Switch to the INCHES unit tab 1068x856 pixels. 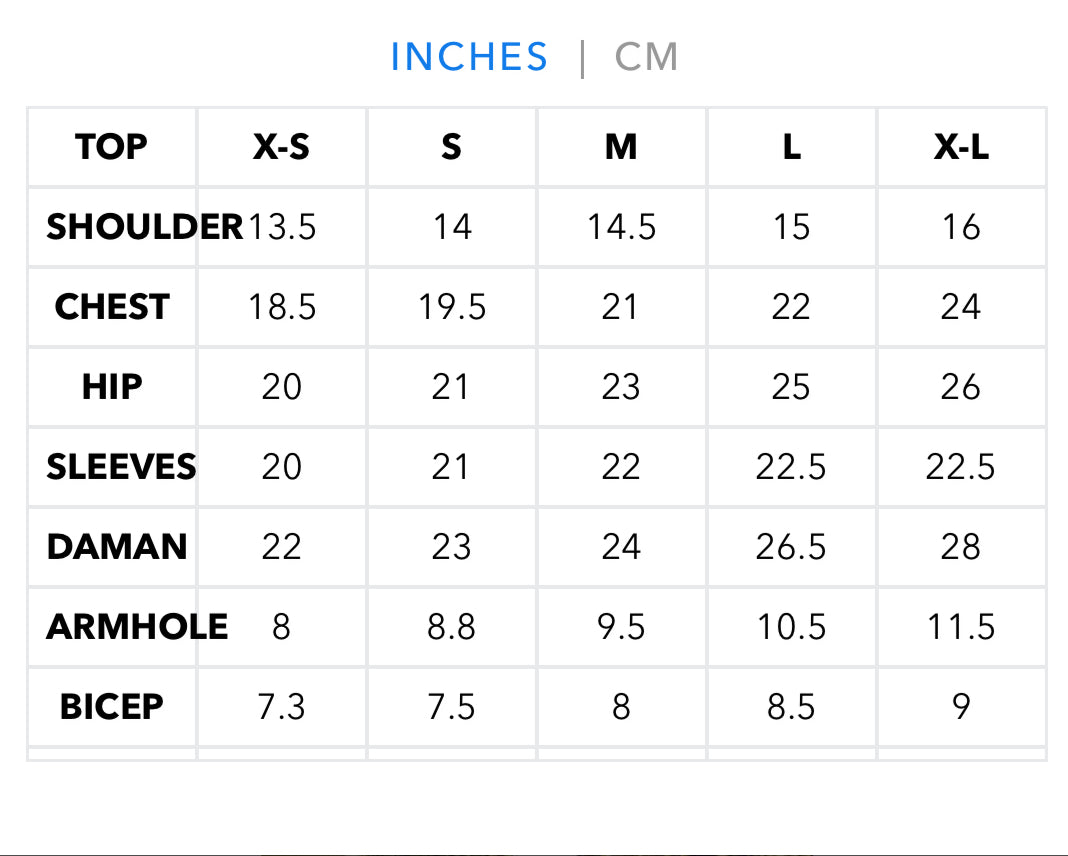coord(469,57)
